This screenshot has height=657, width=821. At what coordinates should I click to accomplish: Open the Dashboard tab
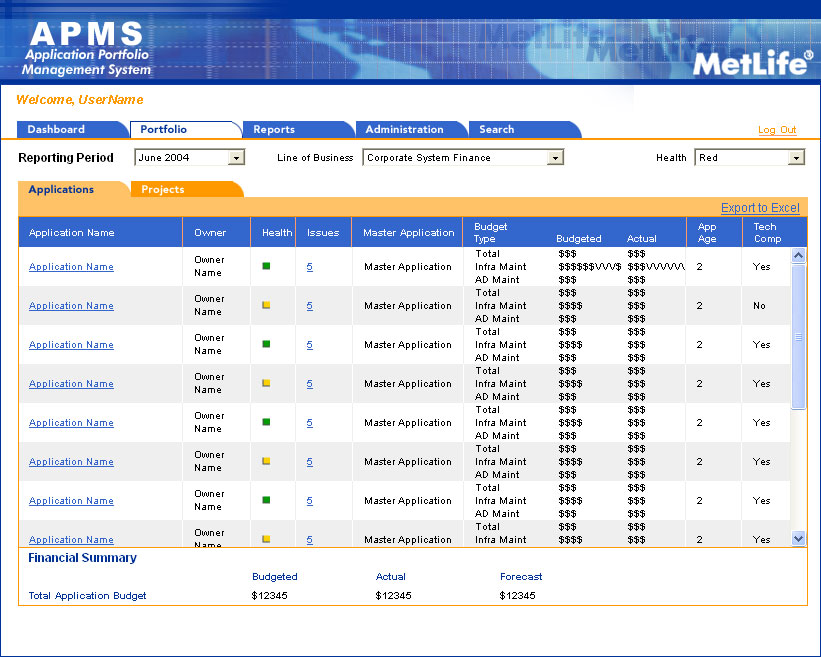72,129
